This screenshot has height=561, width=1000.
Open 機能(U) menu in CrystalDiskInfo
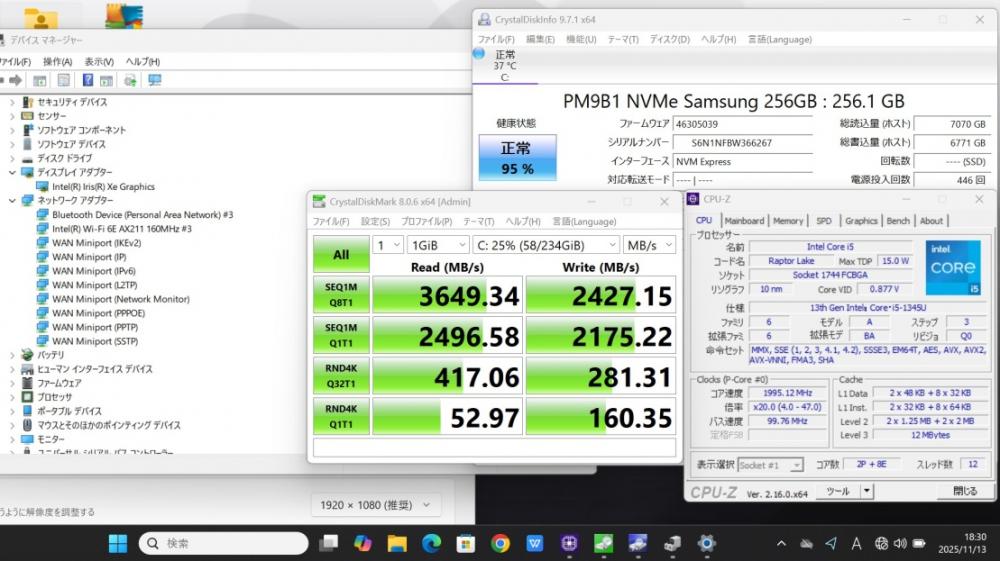pyautogui.click(x=580, y=39)
